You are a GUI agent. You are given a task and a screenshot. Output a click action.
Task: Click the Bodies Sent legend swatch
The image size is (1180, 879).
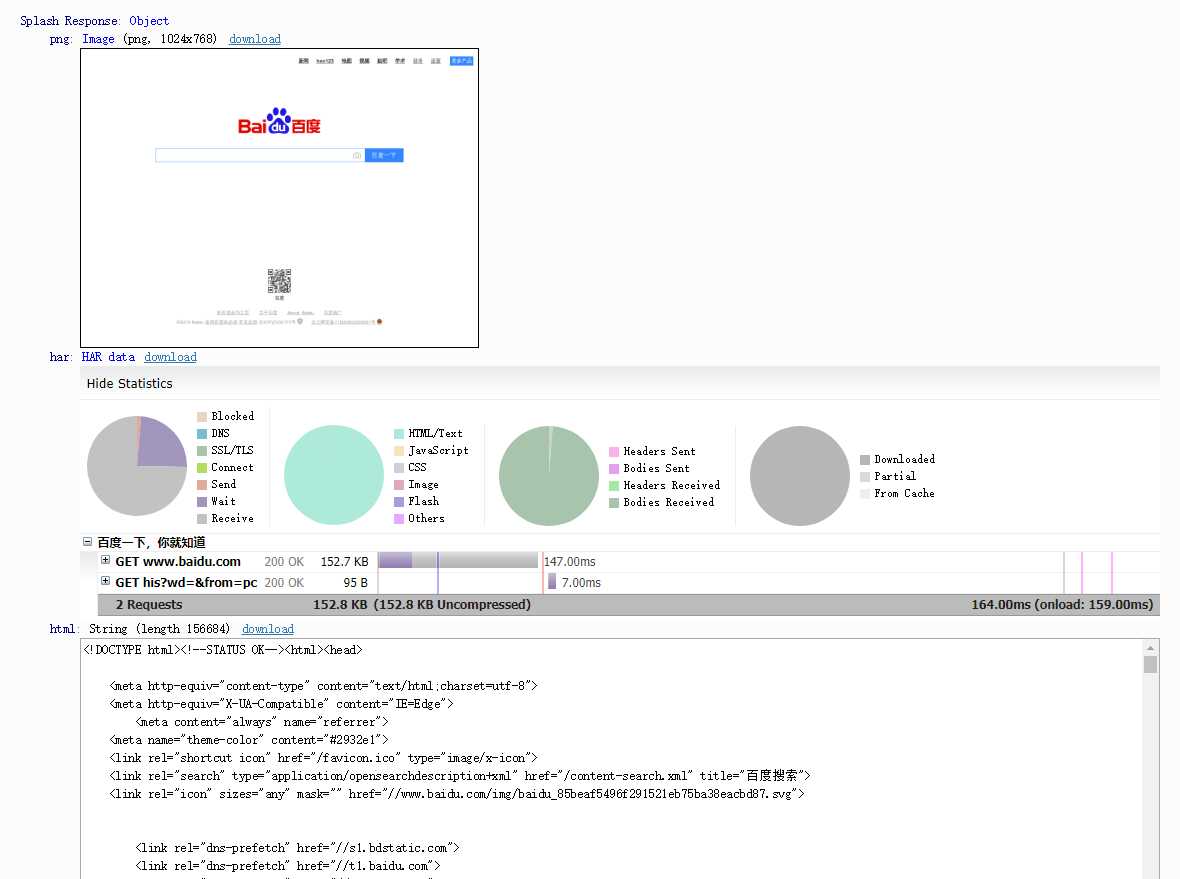coord(614,468)
